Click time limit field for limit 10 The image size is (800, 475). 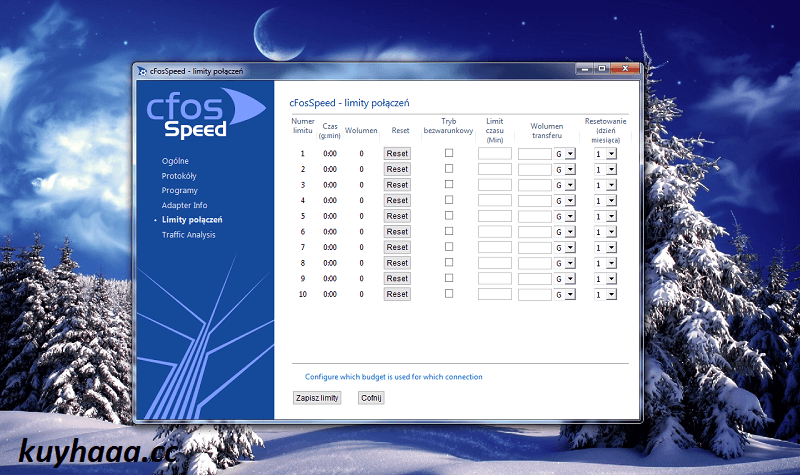pos(494,294)
